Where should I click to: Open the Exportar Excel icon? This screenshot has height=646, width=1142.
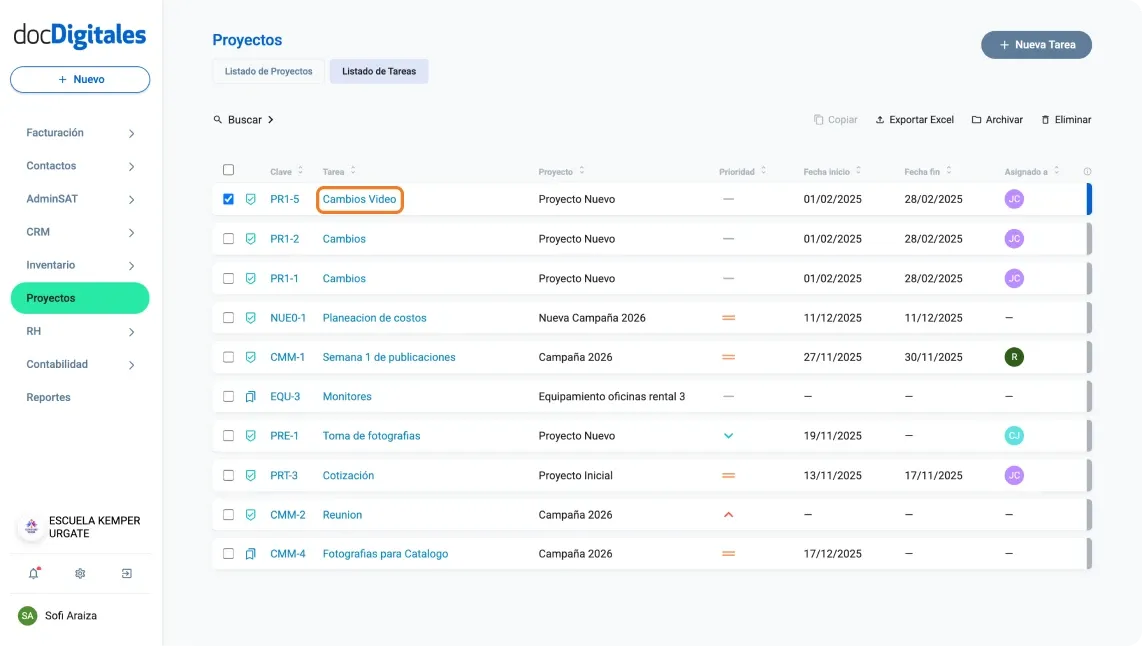pos(882,119)
